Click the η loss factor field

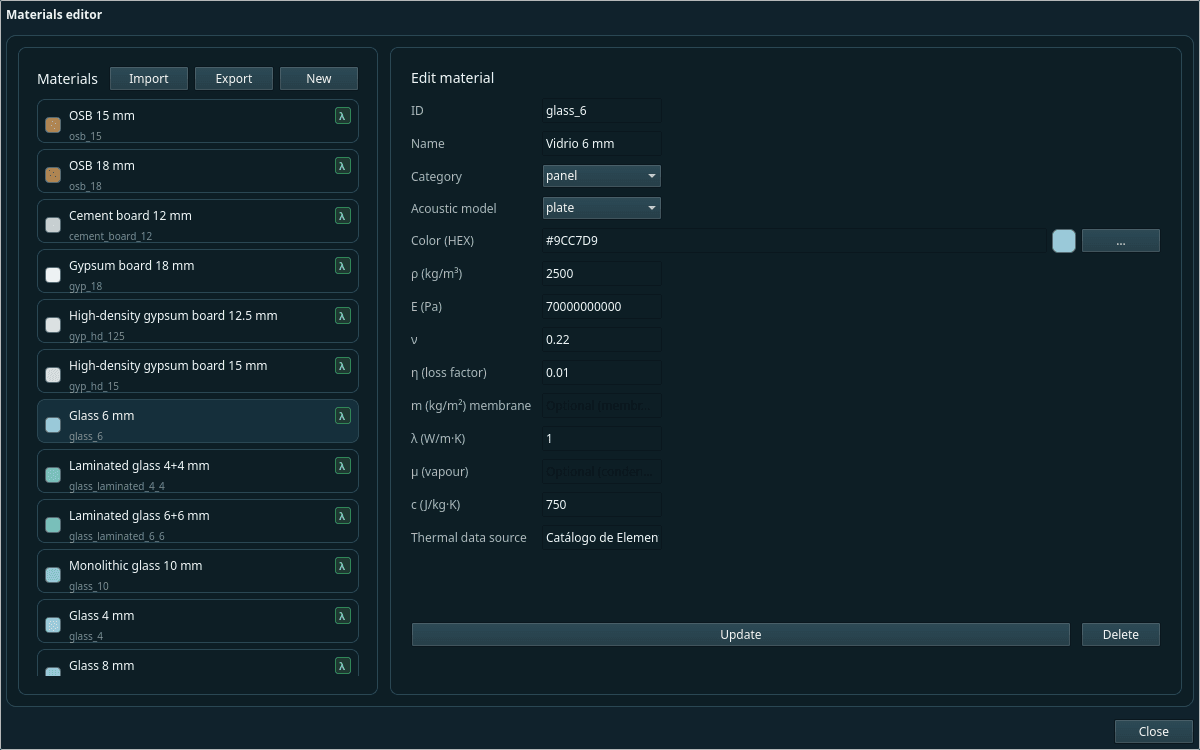[x=601, y=373]
